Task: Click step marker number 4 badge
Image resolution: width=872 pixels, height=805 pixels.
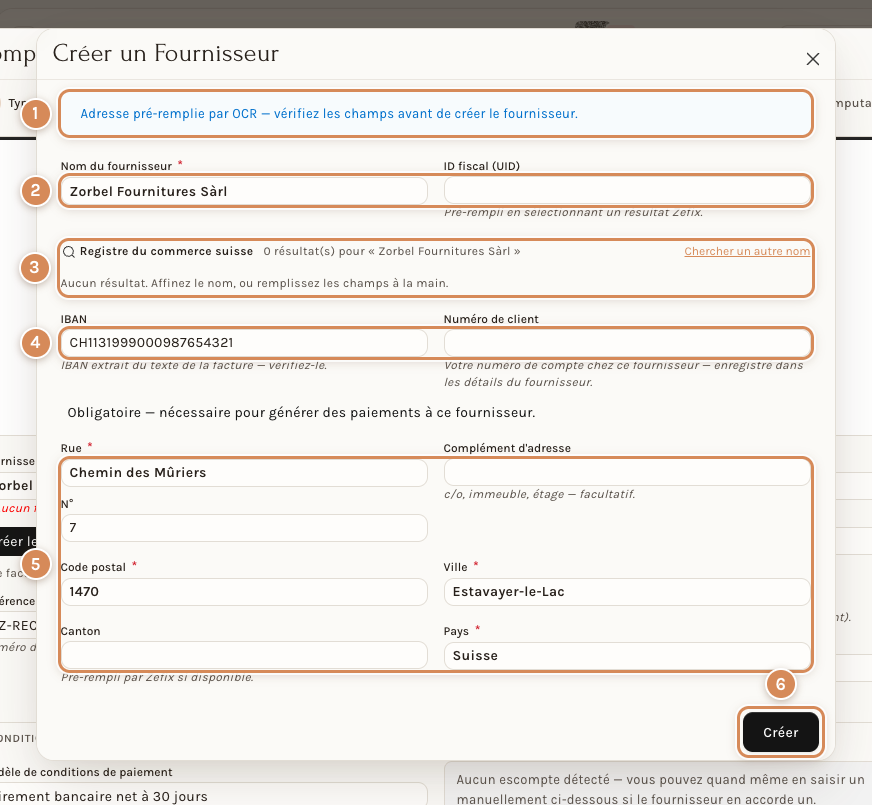Action: pos(36,342)
